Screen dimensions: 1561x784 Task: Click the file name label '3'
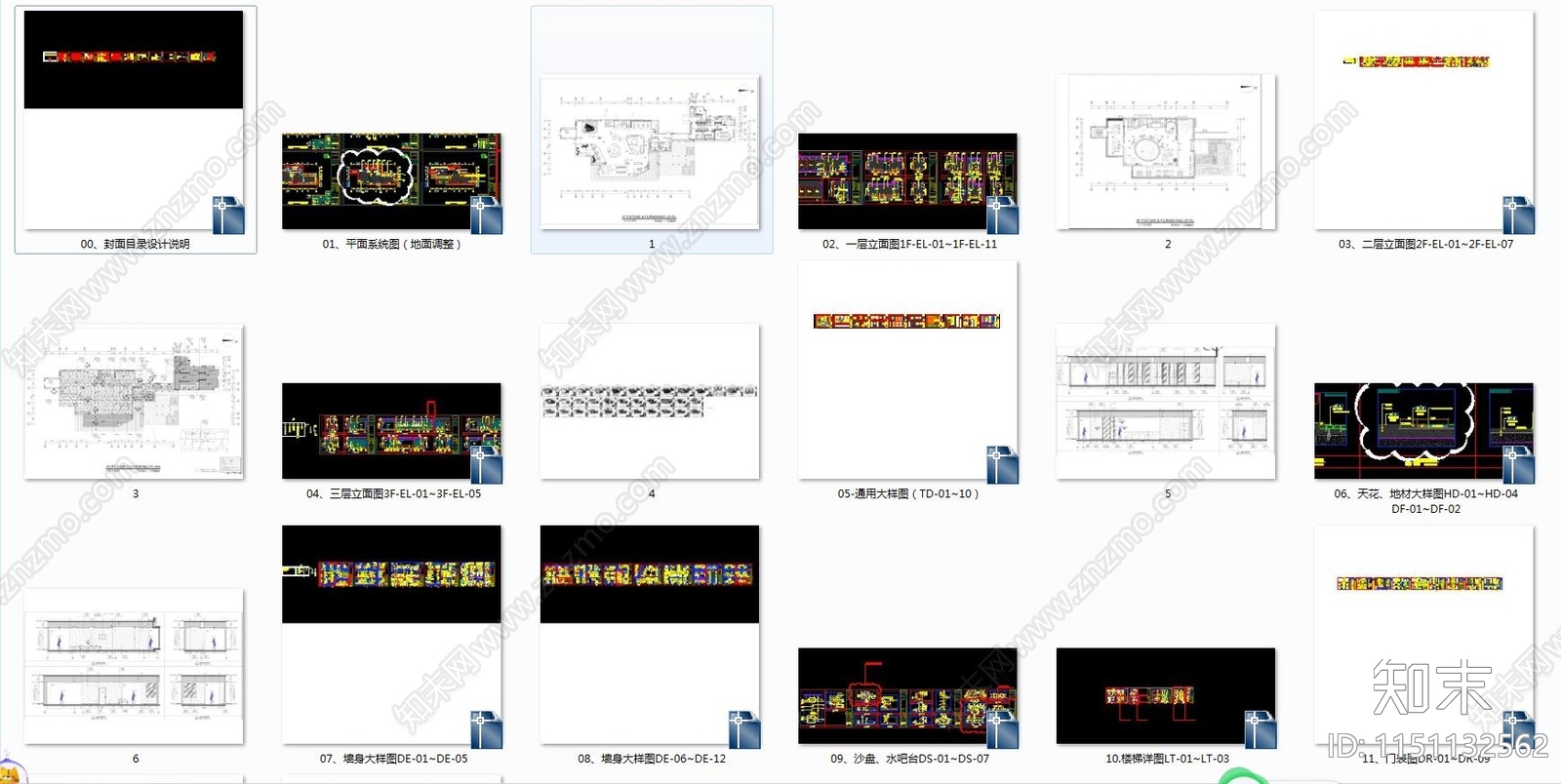click(x=136, y=493)
